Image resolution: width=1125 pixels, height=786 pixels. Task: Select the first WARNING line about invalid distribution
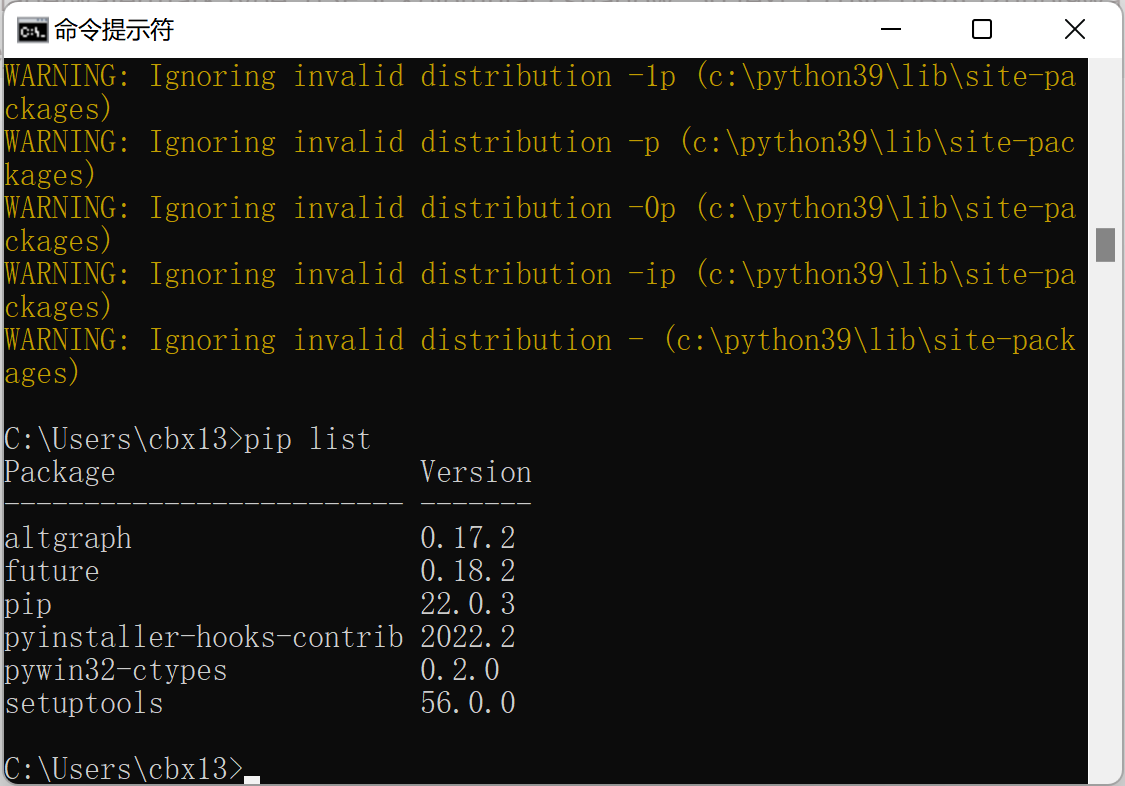point(400,76)
